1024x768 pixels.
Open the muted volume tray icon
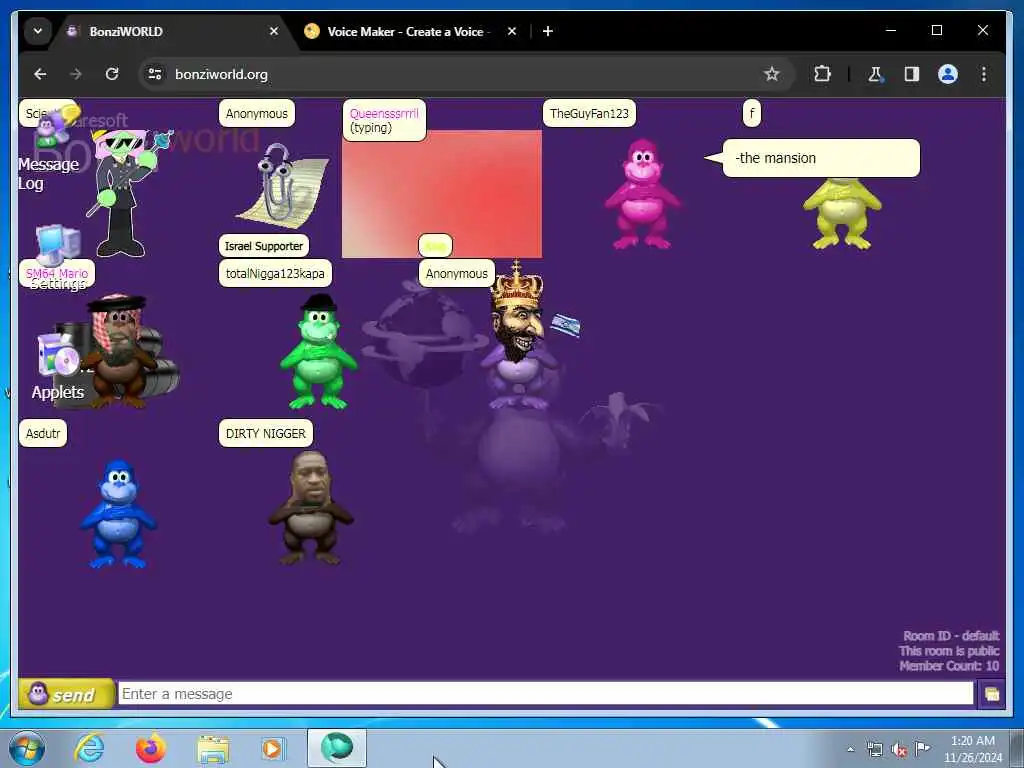click(x=899, y=750)
